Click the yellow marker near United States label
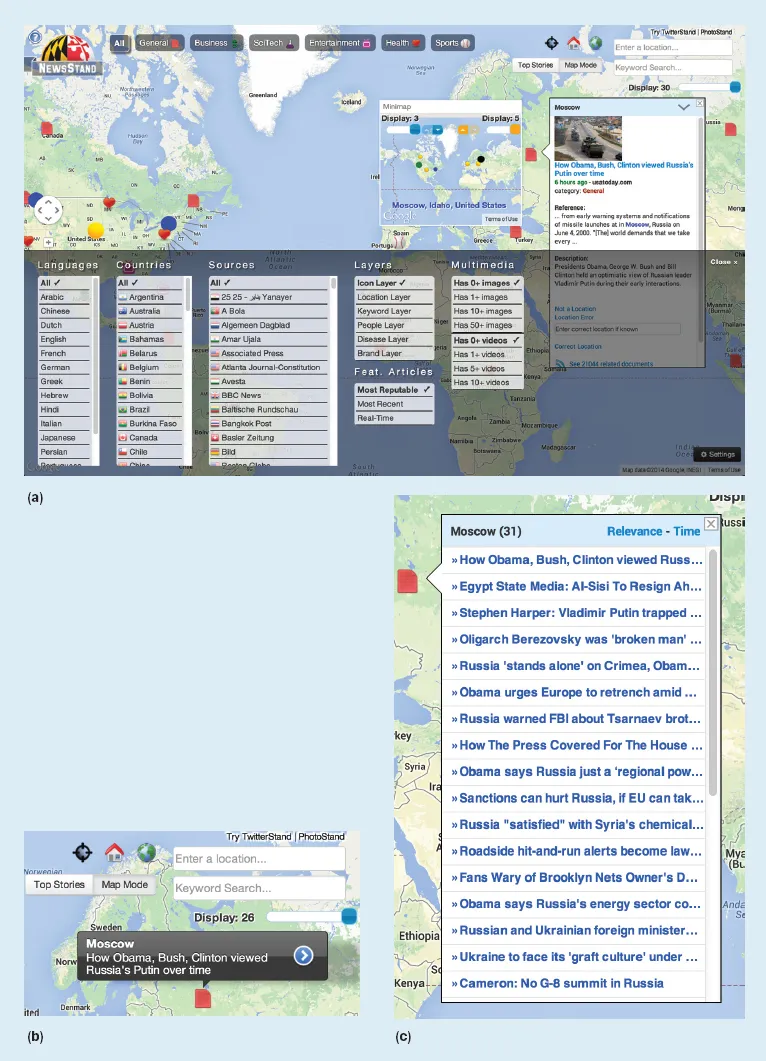The image size is (766, 1061). point(96,230)
